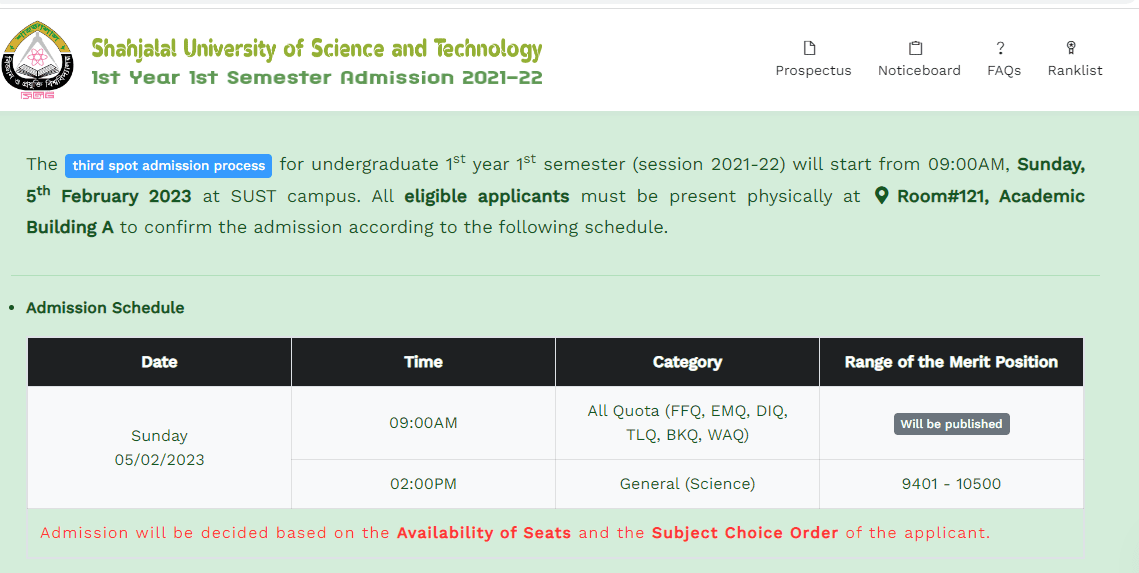The image size is (1139, 573).
Task: Click the Shahjalal University of Science and Technology title
Action: 317,49
